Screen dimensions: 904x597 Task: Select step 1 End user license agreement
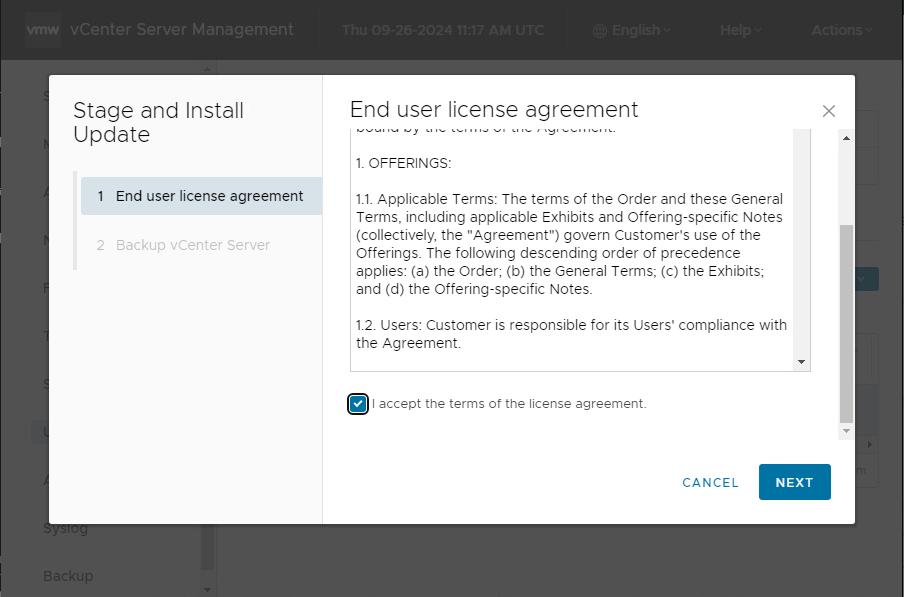click(201, 196)
